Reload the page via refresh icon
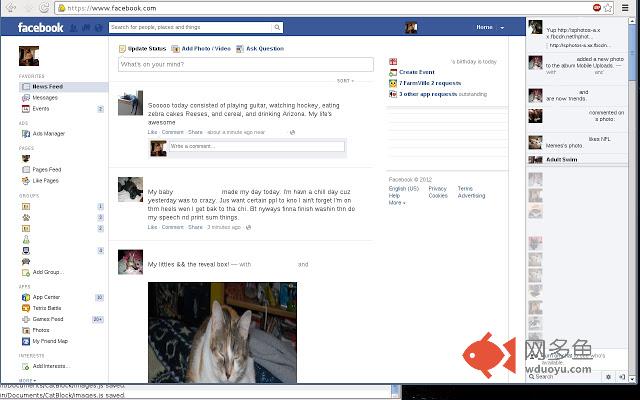This screenshot has width=640, height=400. click(x=44, y=7)
